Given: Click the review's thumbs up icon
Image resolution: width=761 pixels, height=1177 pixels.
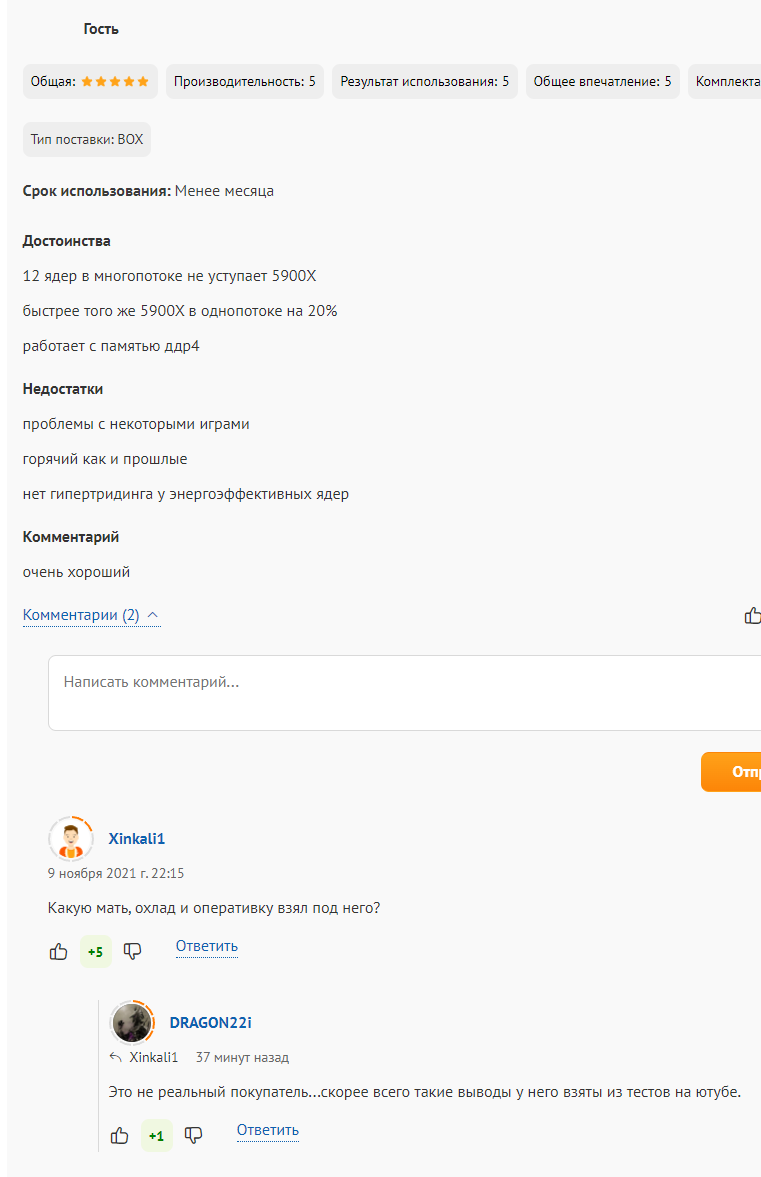Looking at the screenshot, I should point(752,616).
